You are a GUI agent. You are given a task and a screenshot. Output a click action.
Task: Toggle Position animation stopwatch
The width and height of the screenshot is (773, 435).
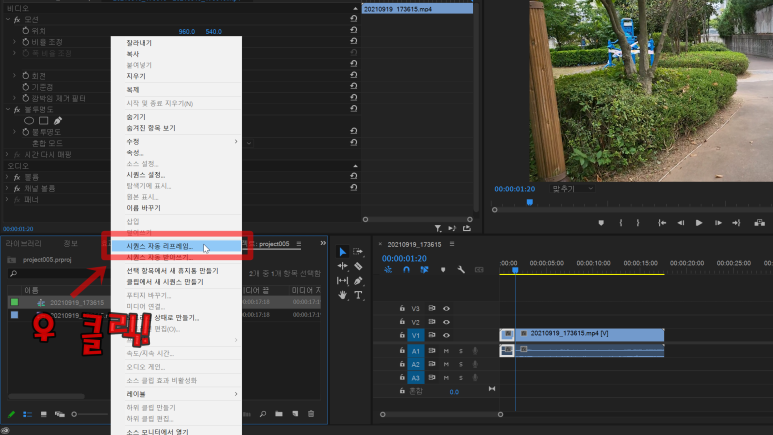tap(26, 31)
